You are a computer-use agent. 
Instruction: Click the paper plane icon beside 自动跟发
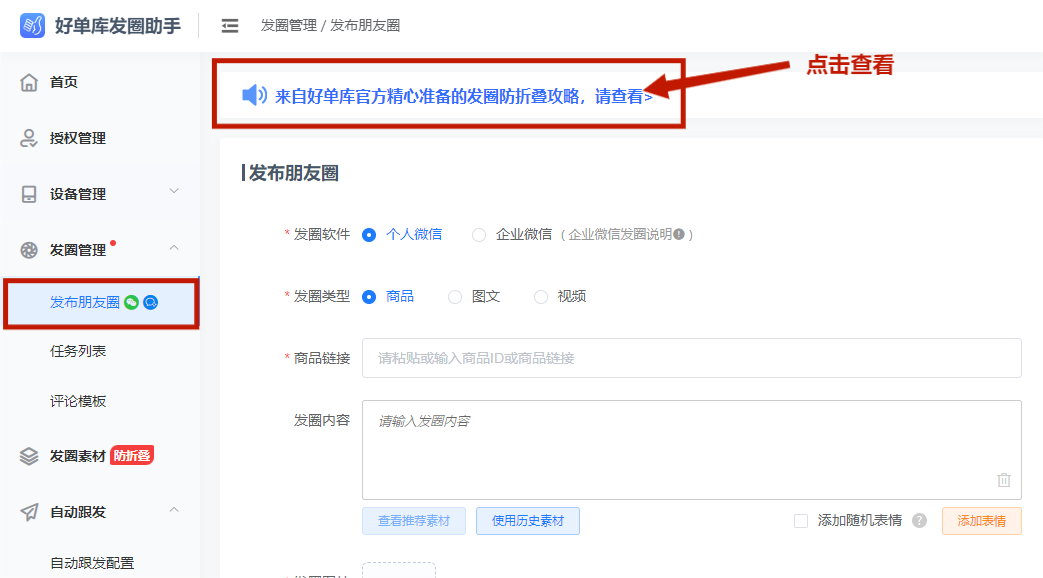click(29, 512)
